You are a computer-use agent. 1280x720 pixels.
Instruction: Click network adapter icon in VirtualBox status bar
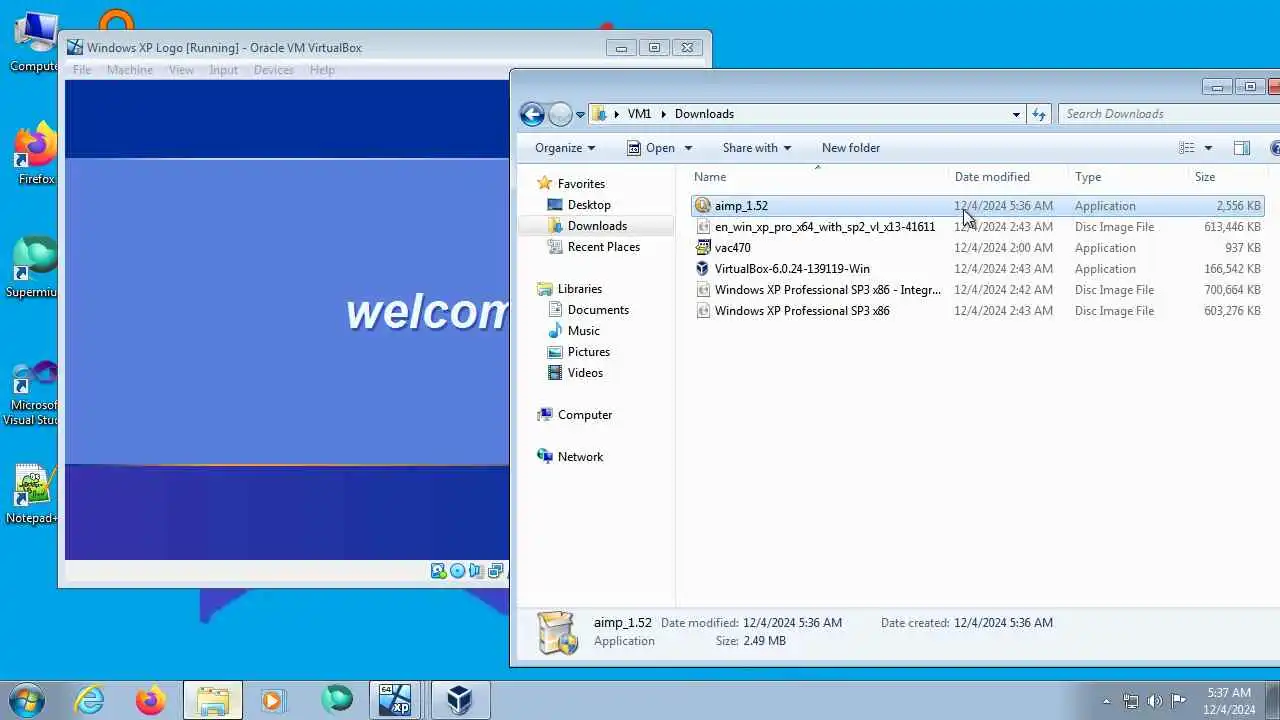tap(495, 571)
